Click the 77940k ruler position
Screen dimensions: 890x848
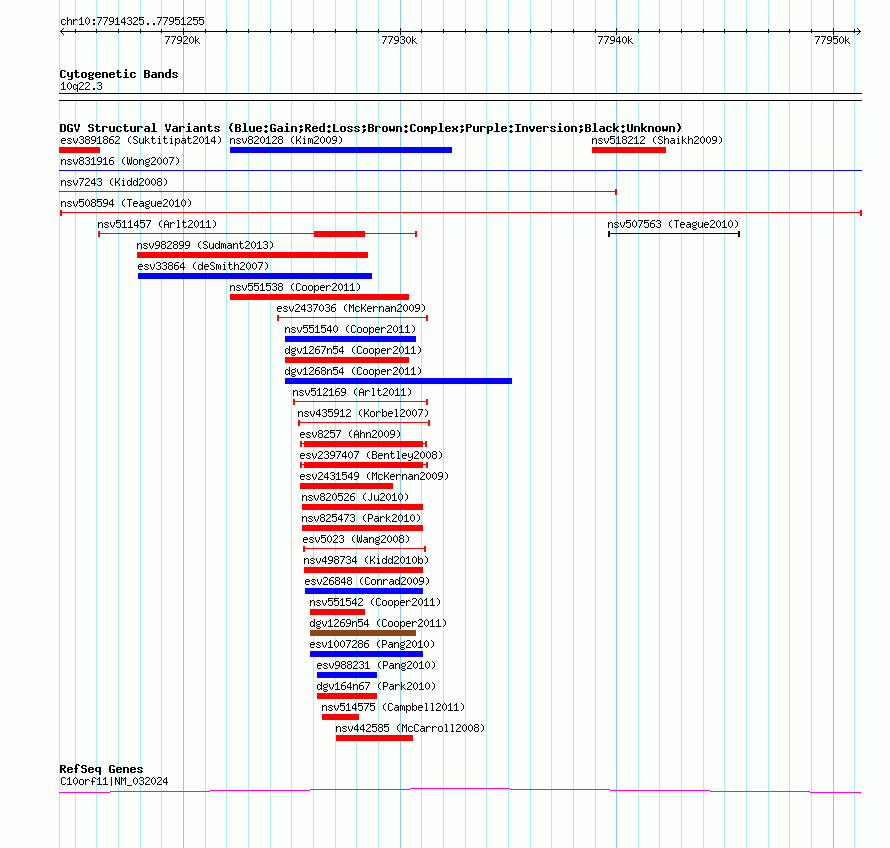[x=615, y=40]
